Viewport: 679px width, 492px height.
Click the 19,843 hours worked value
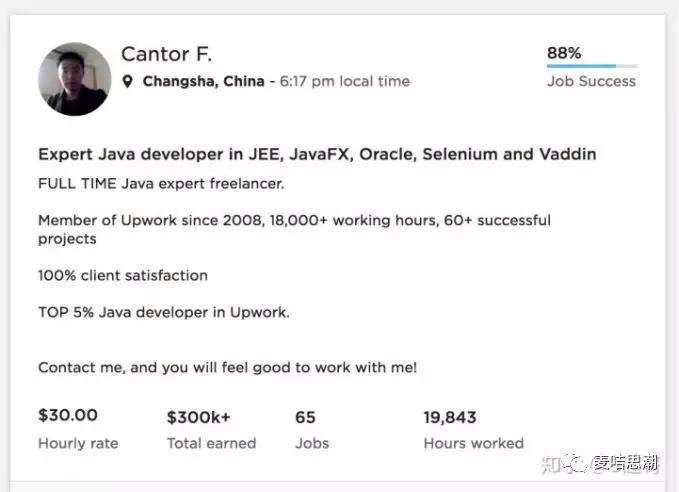(450, 417)
